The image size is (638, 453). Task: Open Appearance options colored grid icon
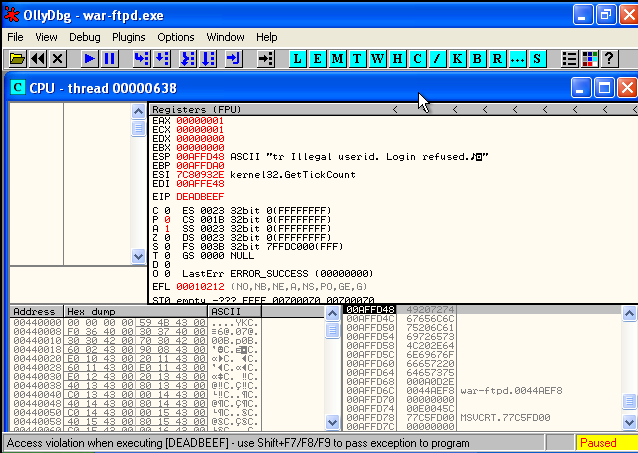[x=589, y=59]
